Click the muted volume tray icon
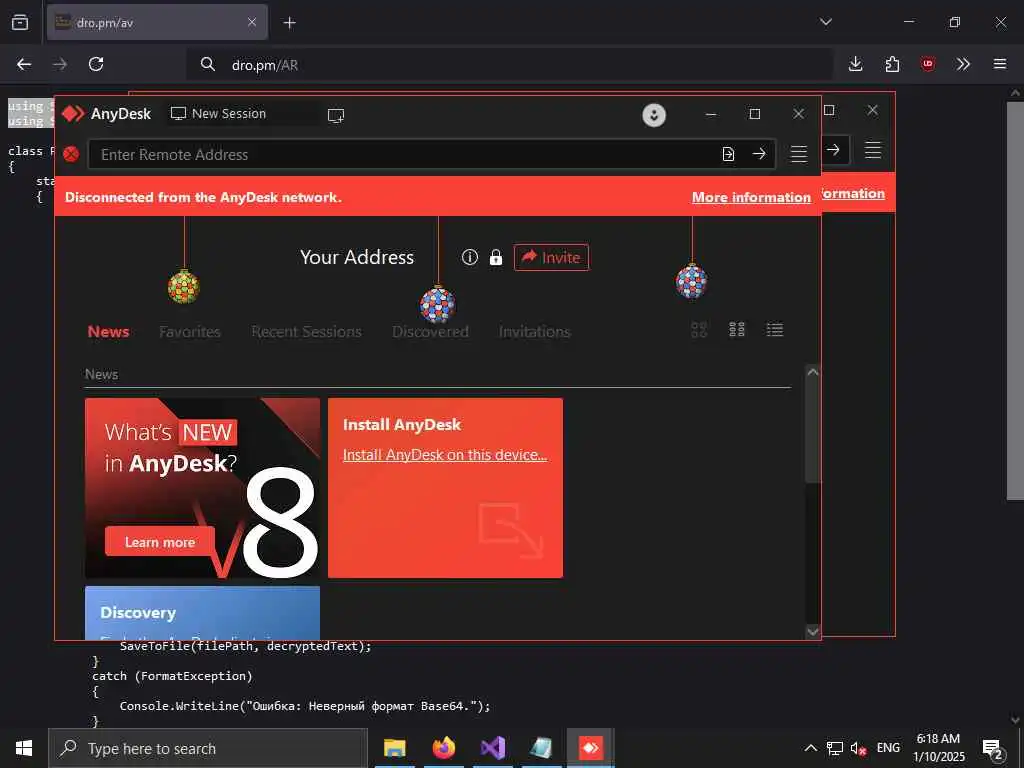This screenshot has width=1024, height=768. (x=858, y=749)
